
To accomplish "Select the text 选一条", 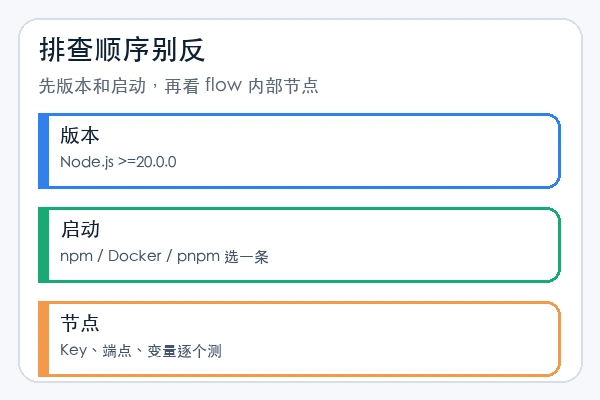I will [246, 256].
